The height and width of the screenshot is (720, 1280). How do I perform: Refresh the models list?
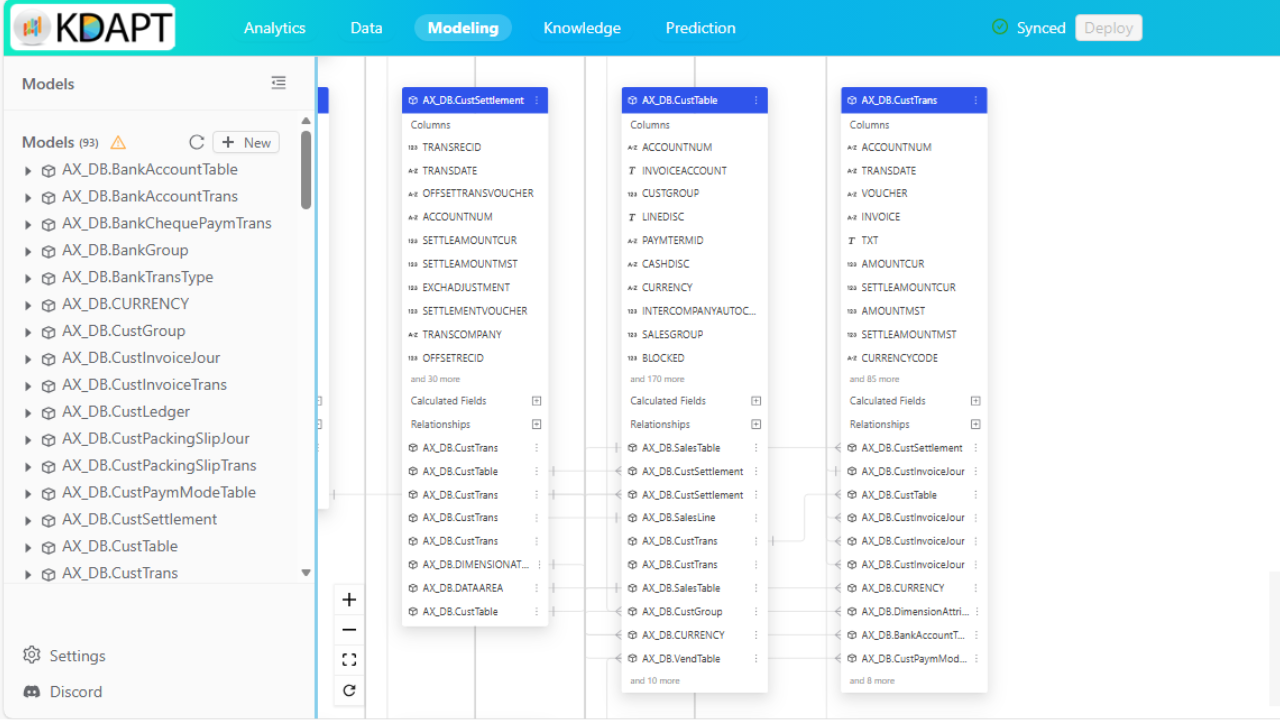pyautogui.click(x=196, y=143)
